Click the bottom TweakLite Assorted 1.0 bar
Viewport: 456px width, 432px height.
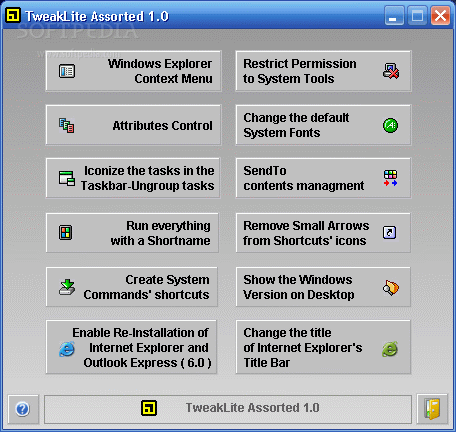[228, 409]
